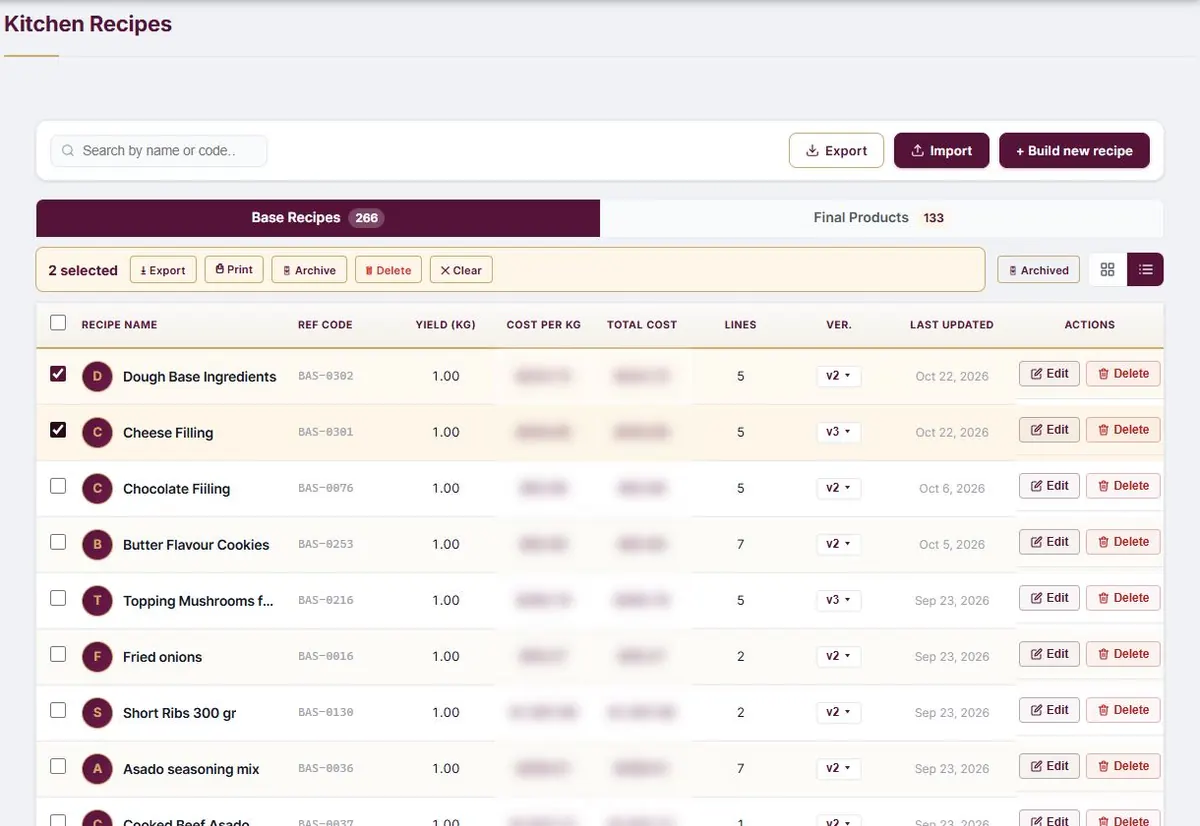Click ref code BAS-0036
The height and width of the screenshot is (826, 1200).
(326, 768)
